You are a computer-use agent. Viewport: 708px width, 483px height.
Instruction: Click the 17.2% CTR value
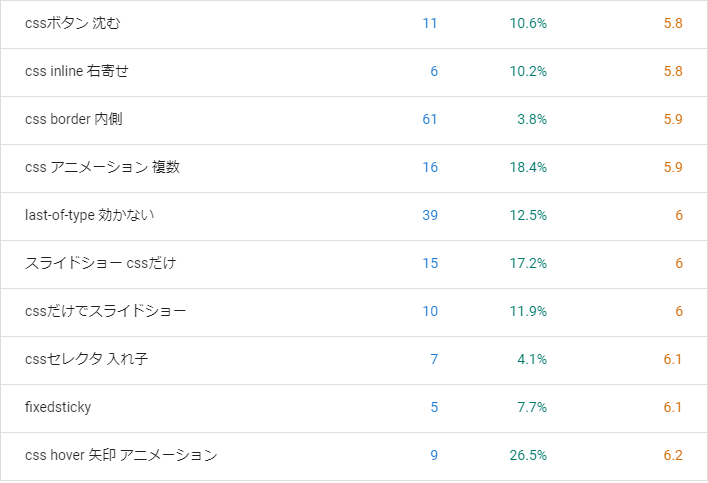(528, 263)
